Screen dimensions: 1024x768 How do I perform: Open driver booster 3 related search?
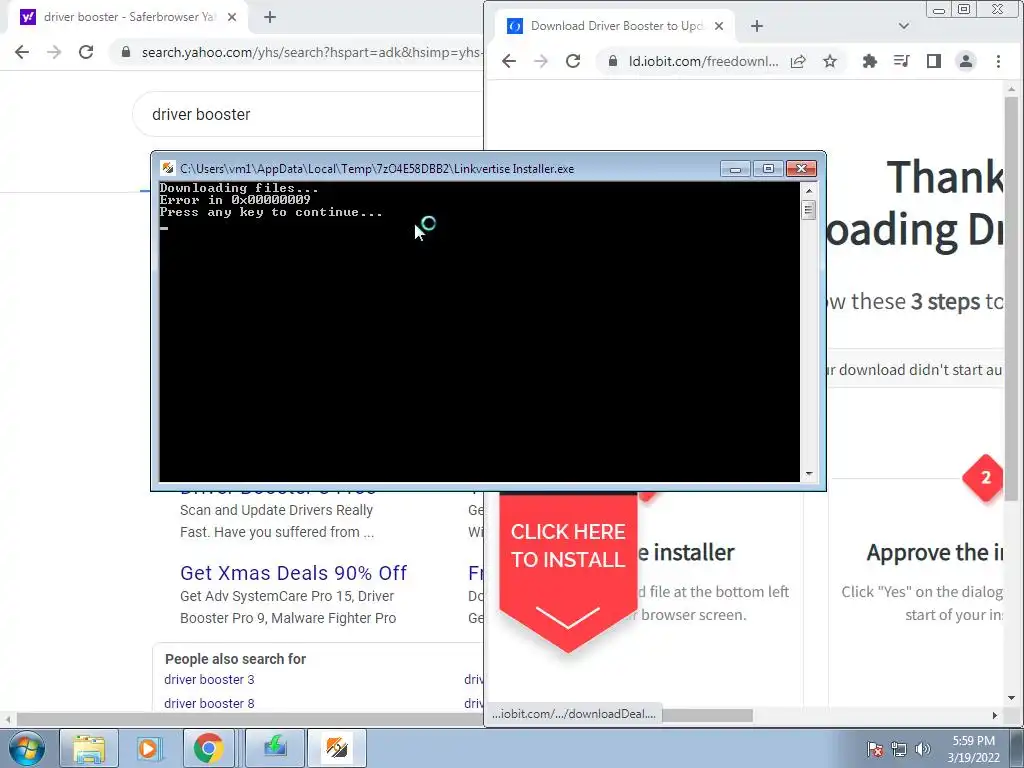coord(209,679)
